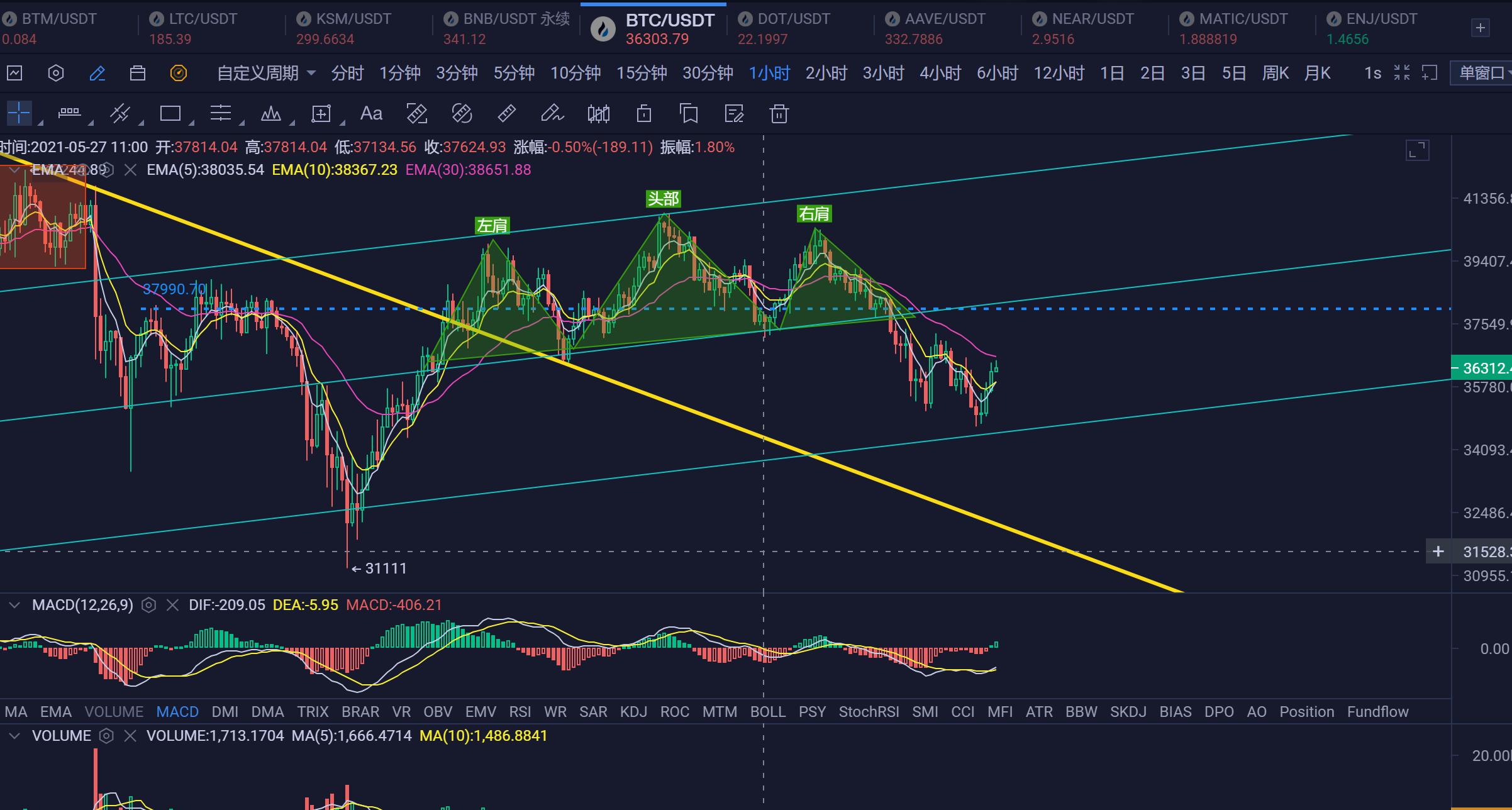Switch to the 4小时 timeframe
Viewport: 1512px width, 810px height.
(x=940, y=74)
